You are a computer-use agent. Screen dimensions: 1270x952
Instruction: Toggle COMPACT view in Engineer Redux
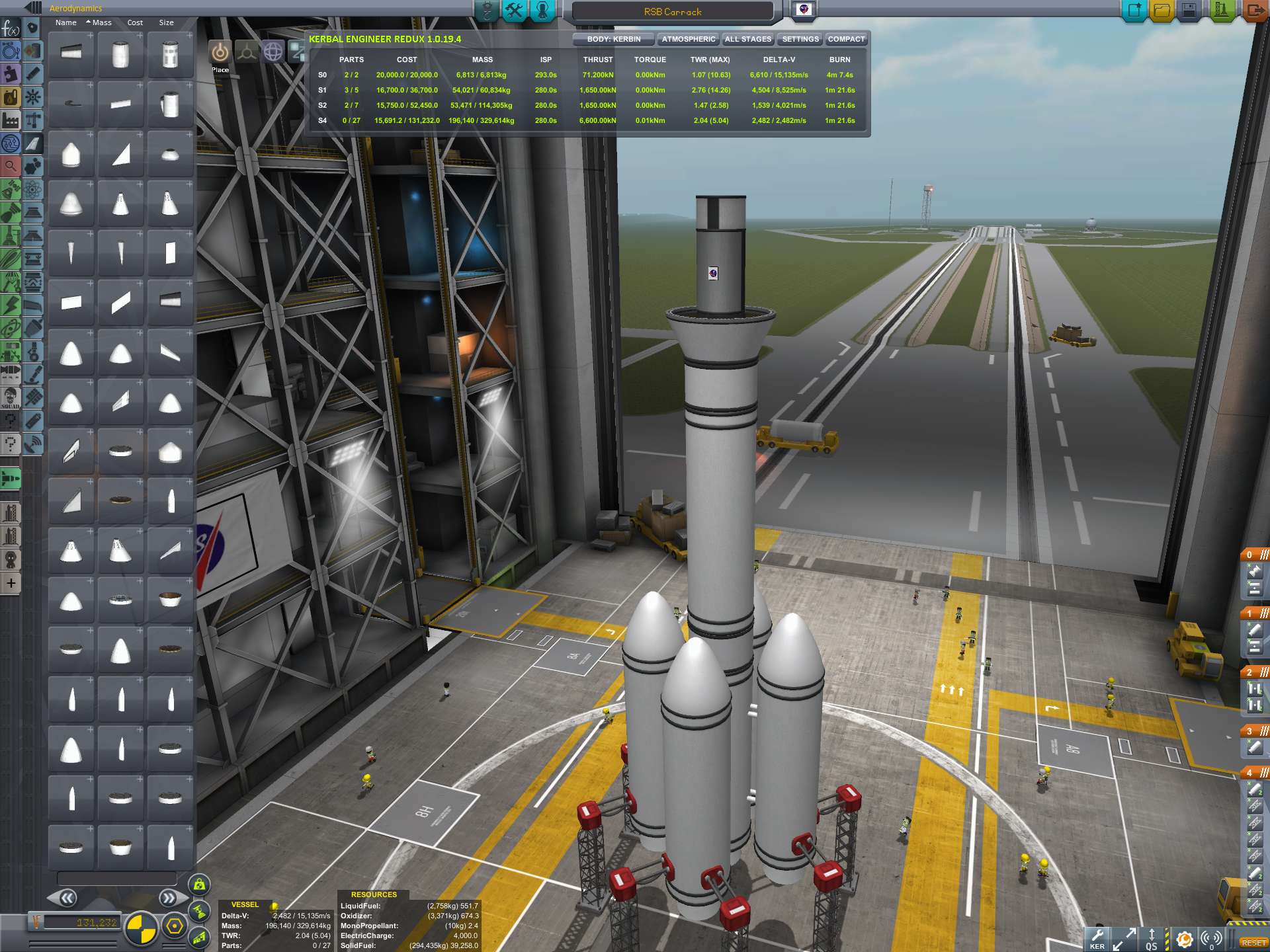(846, 39)
